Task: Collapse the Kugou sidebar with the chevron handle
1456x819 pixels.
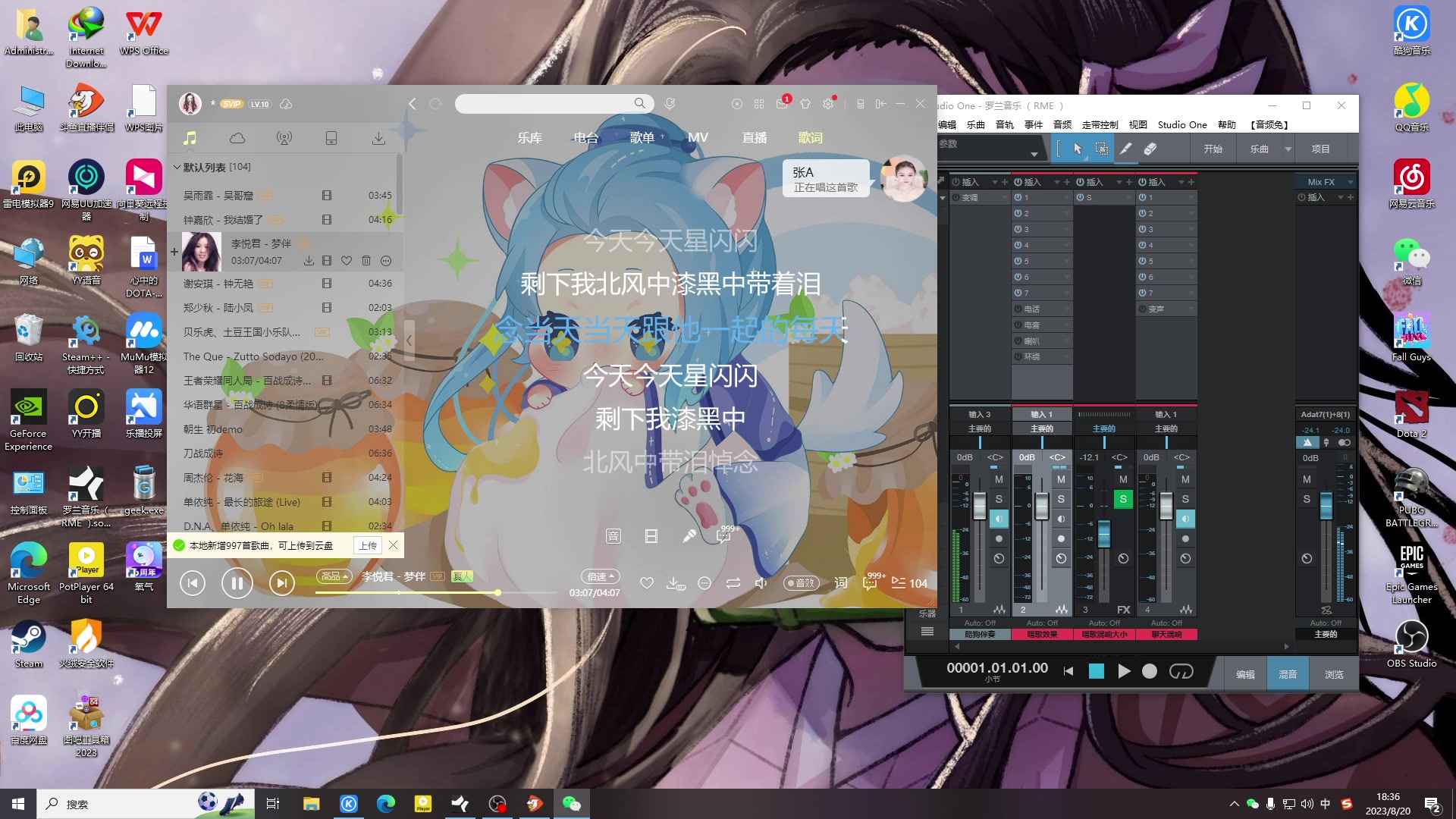Action: [x=409, y=340]
